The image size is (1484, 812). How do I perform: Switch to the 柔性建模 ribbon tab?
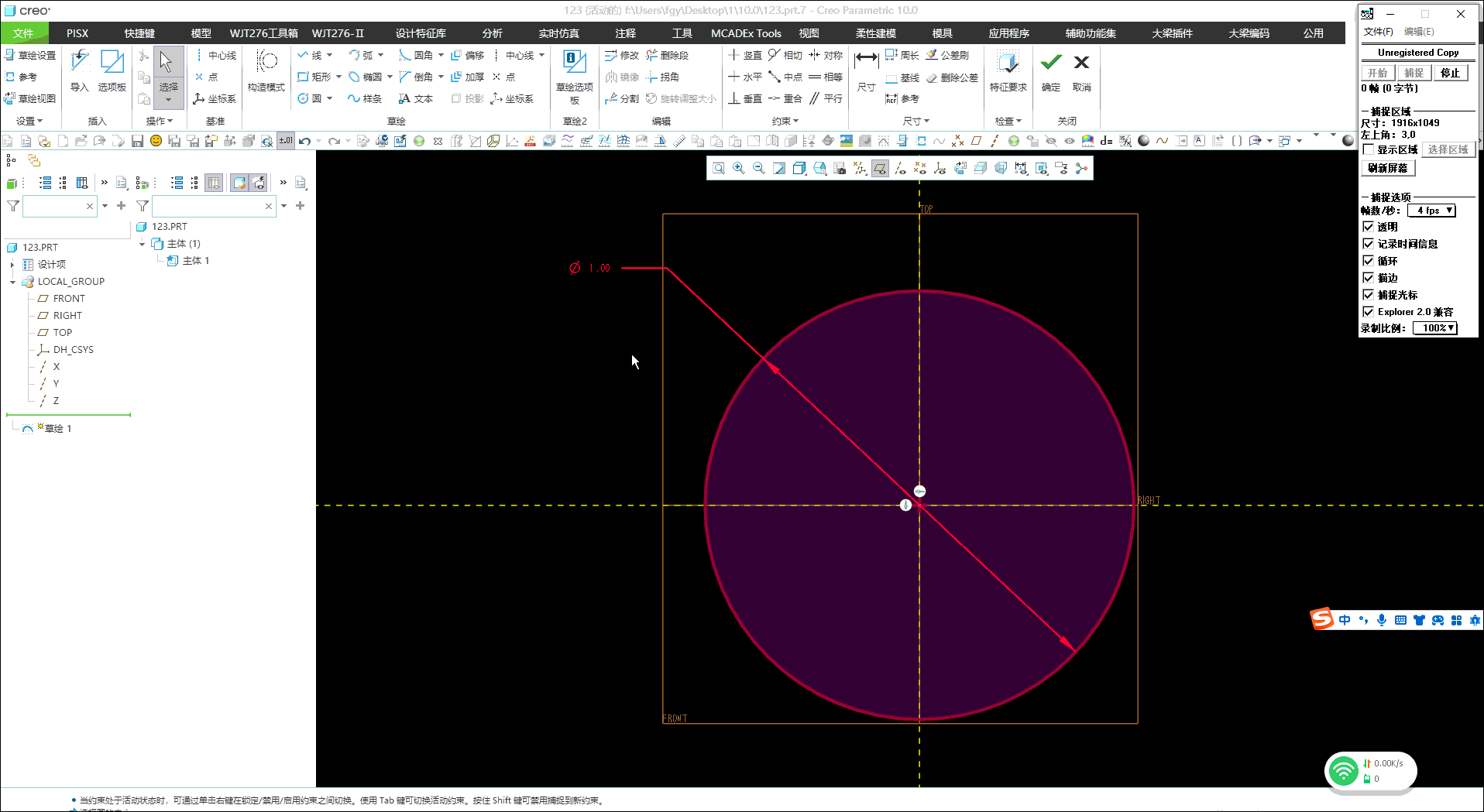click(x=876, y=33)
